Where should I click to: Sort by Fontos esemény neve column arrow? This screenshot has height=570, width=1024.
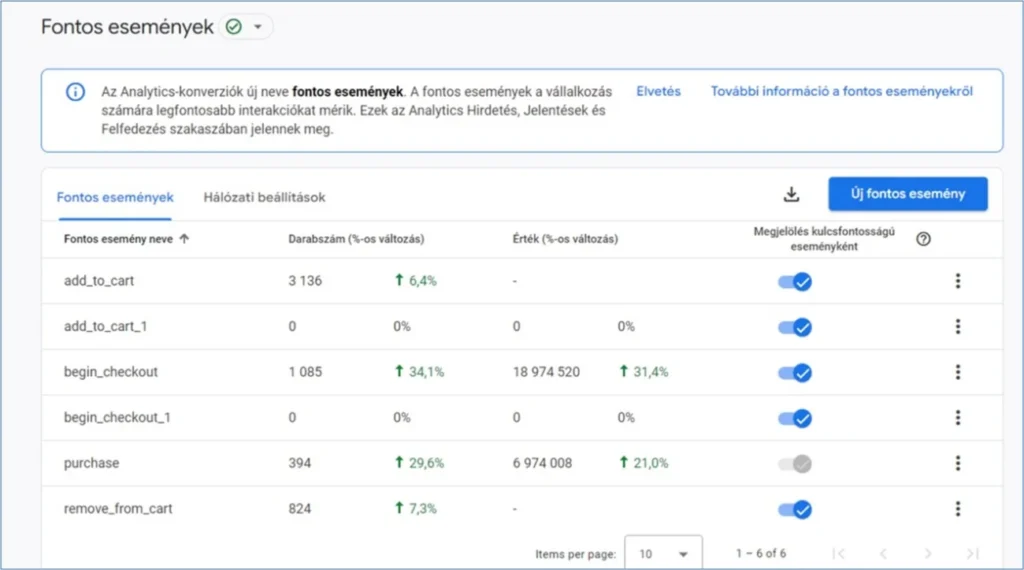(184, 239)
